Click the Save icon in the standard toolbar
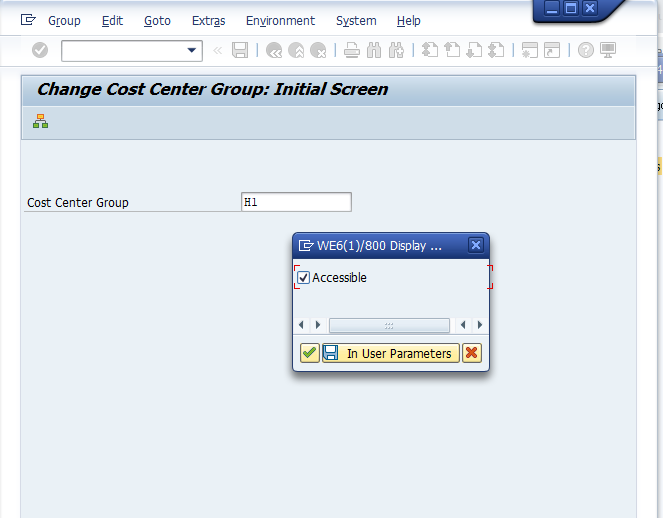Screen dimensions: 663x518 coord(240,50)
